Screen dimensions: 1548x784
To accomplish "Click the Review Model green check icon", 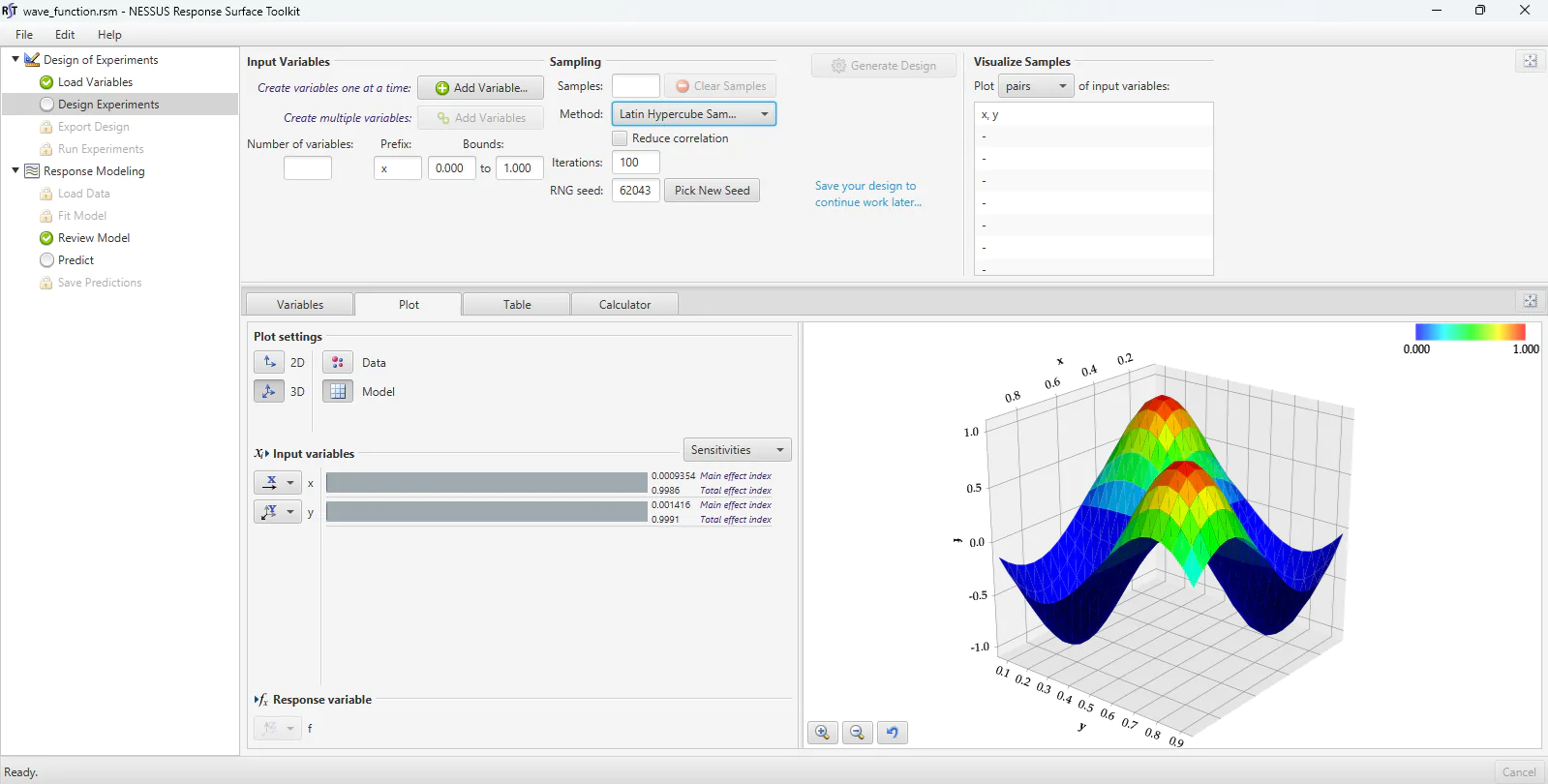I will (46, 238).
